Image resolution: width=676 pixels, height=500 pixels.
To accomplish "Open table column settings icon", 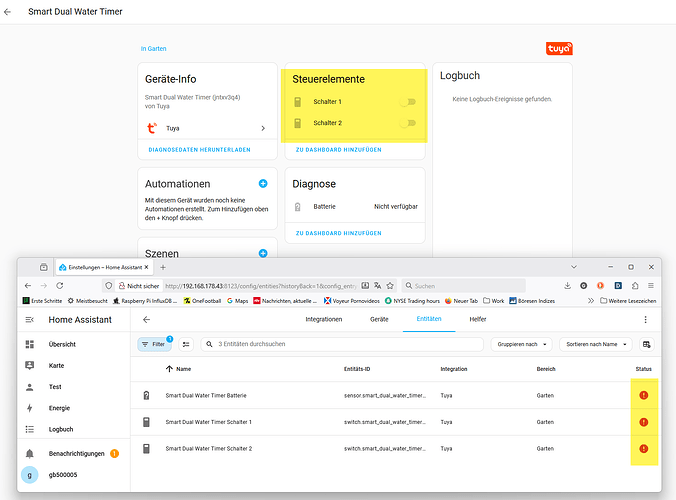I will tap(647, 344).
